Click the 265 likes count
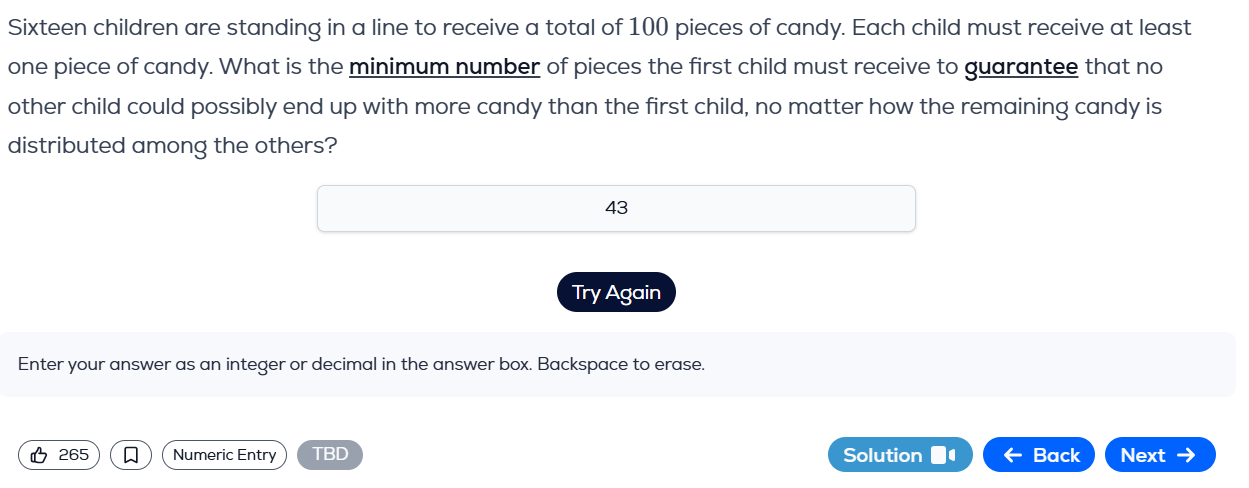Image resolution: width=1249 pixels, height=488 pixels. 74,455
